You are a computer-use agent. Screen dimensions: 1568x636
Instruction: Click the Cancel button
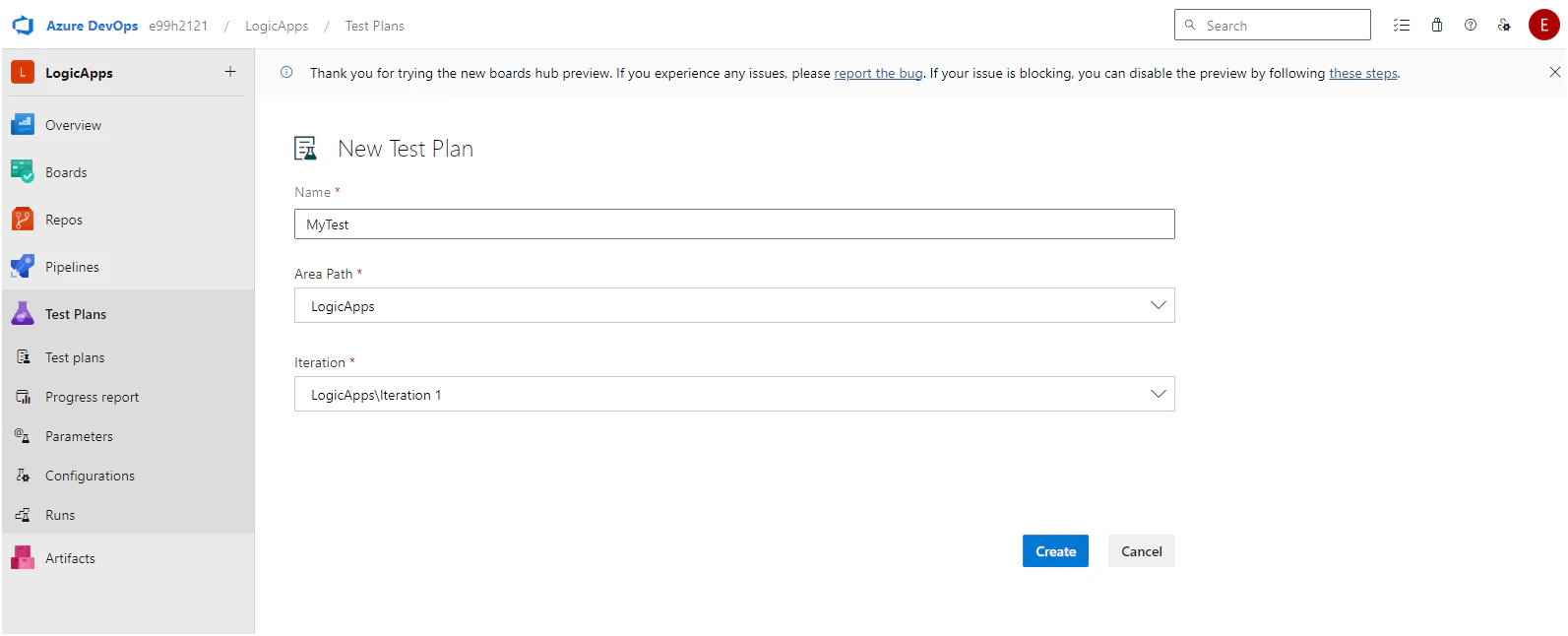click(1142, 551)
